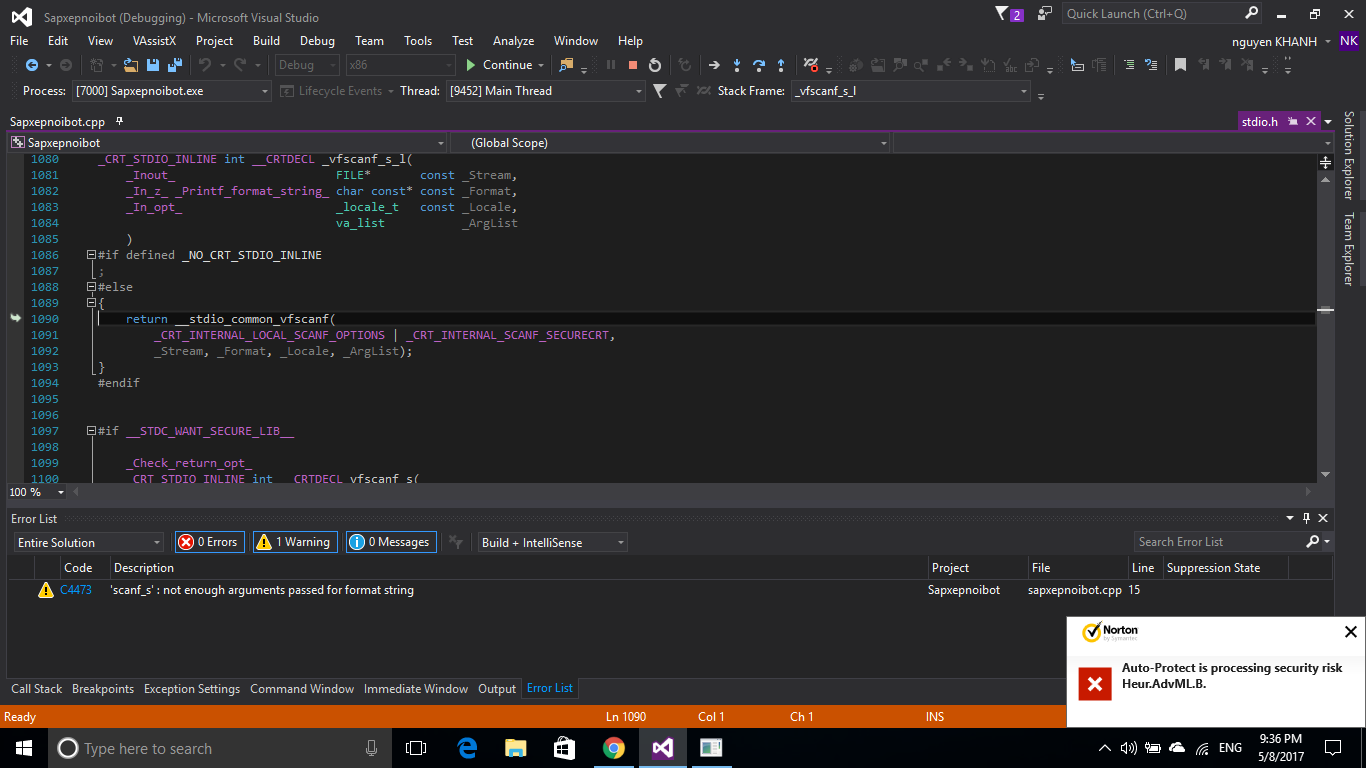This screenshot has height=768, width=1366.
Task: Adjust the editor 100% zoom control
Action: click(34, 492)
